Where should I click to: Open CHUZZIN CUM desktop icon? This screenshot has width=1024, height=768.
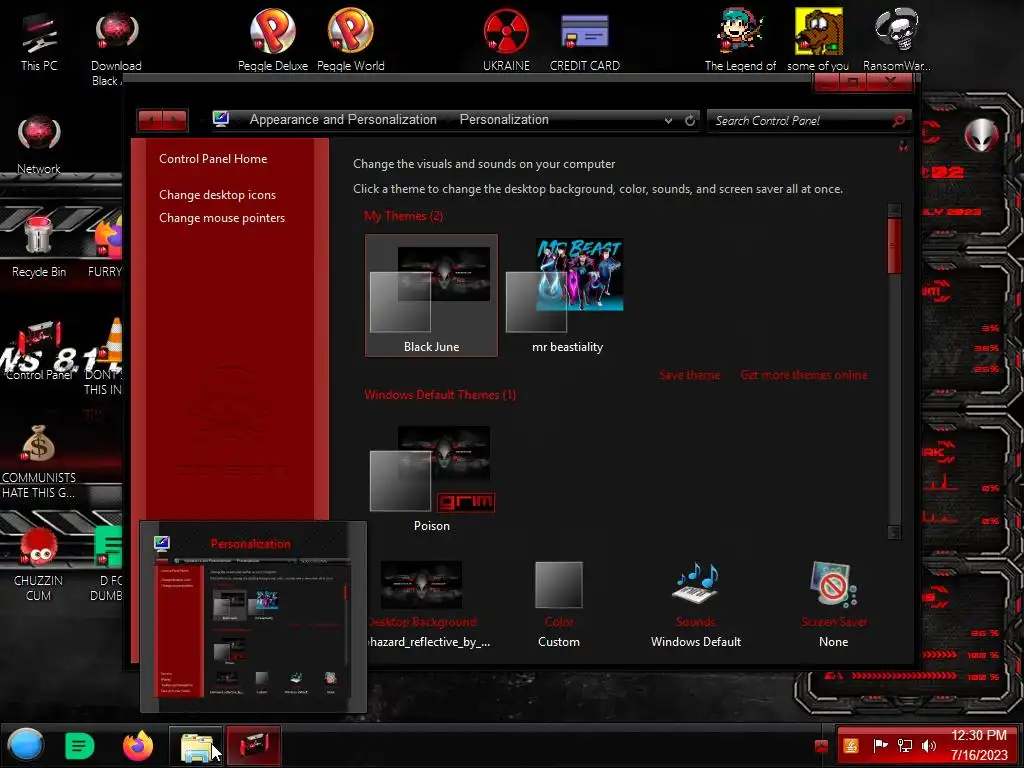click(39, 564)
